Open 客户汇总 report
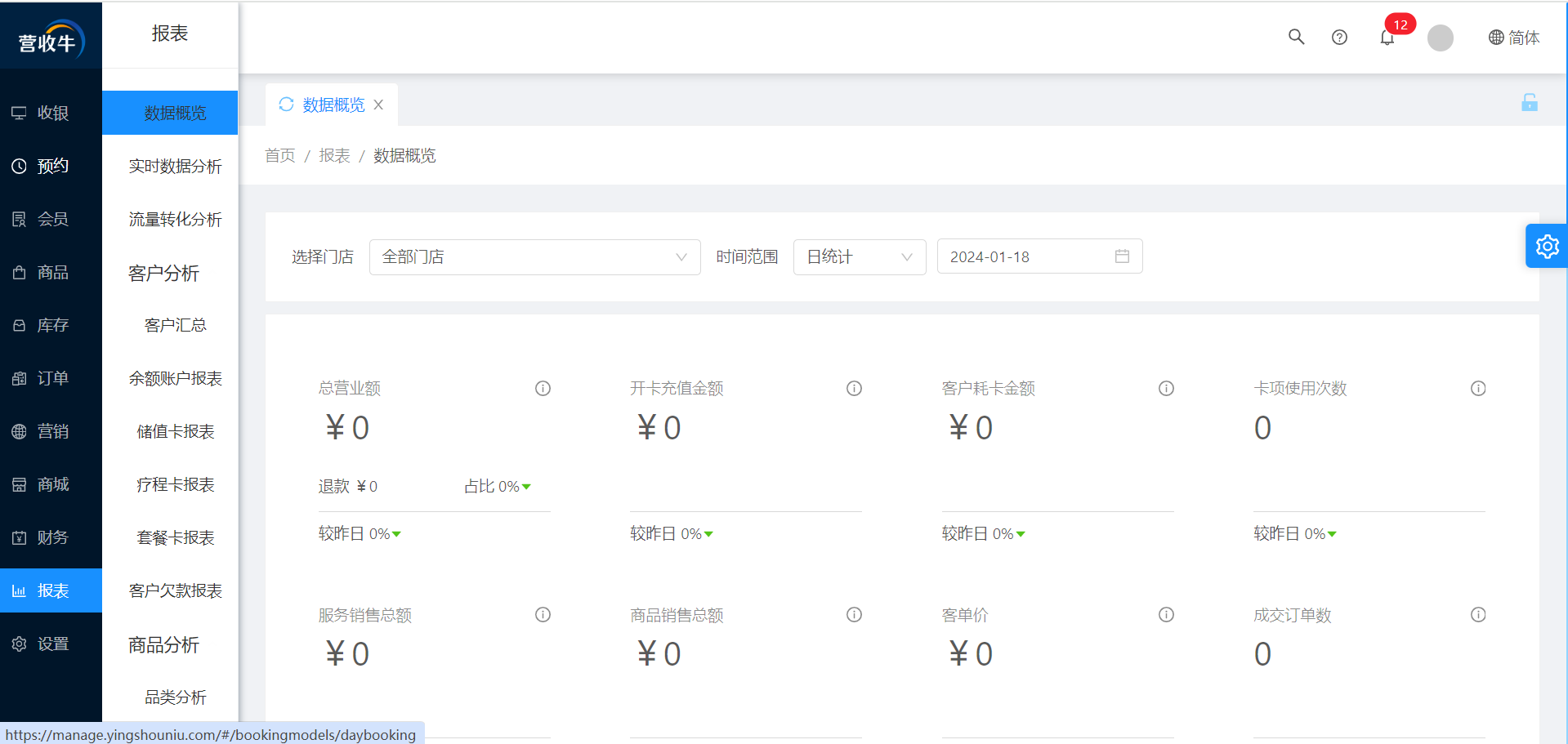Viewport: 1568px width, 744px height. click(x=170, y=325)
